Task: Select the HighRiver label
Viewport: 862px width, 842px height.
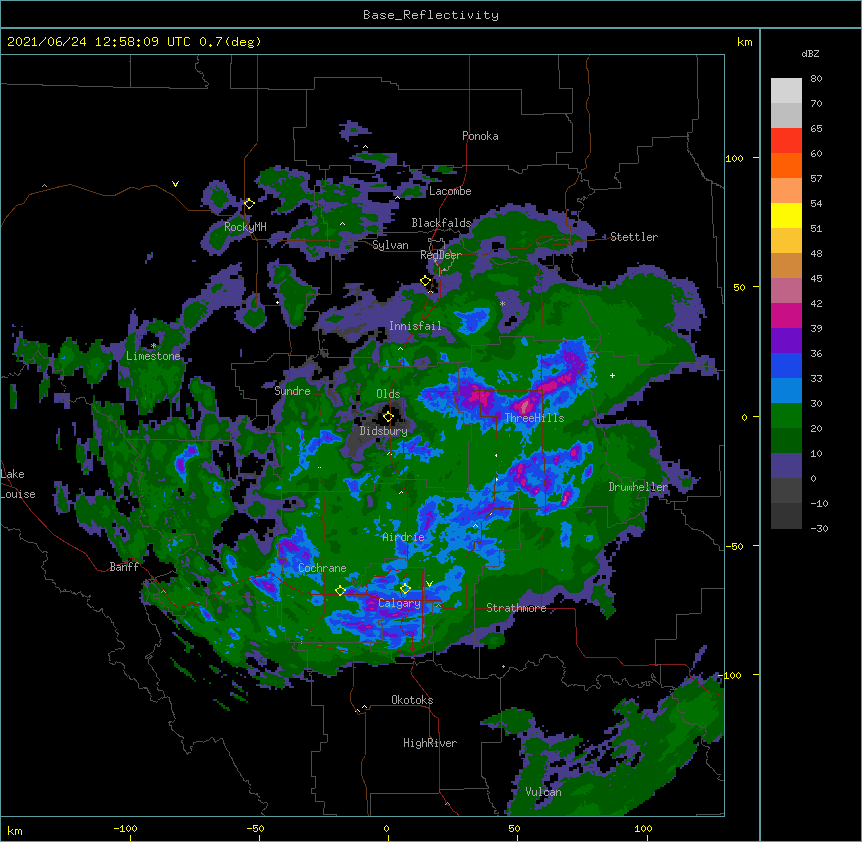Action: click(430, 743)
